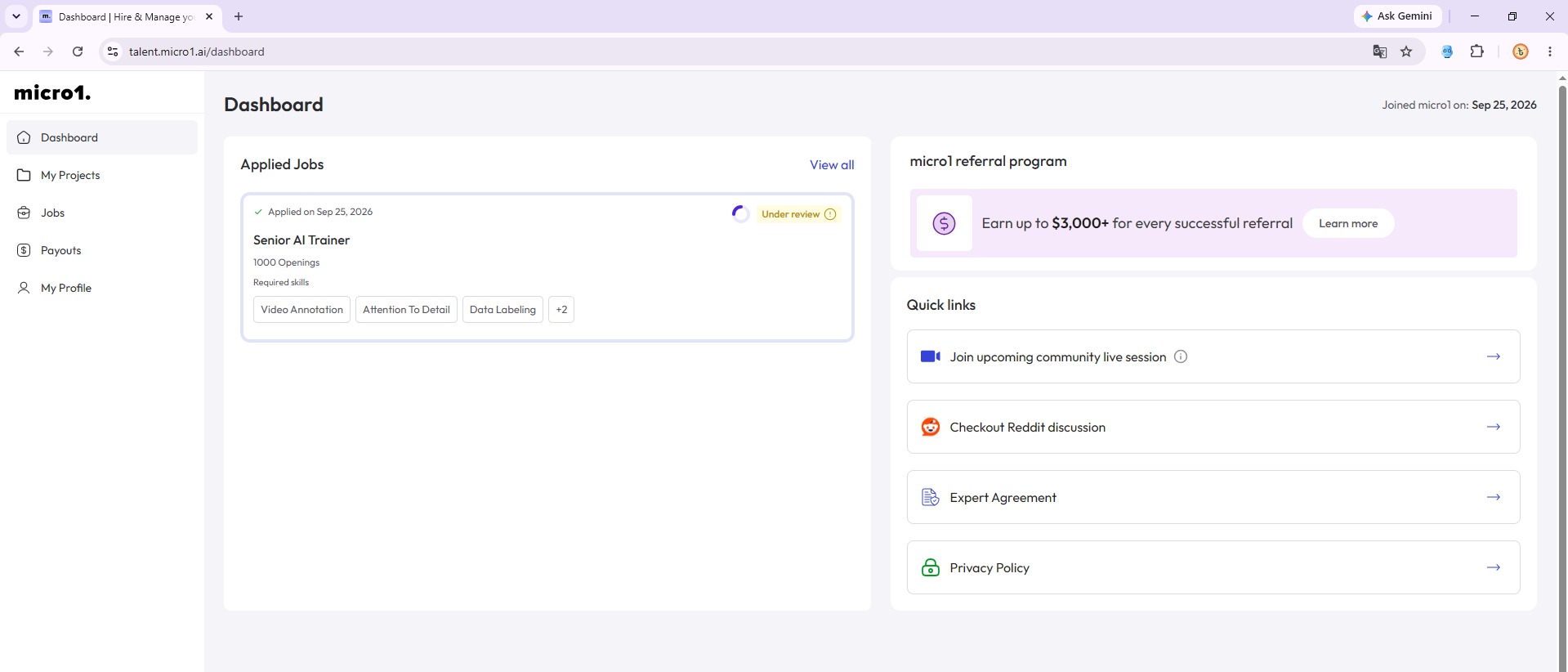Image resolution: width=1568 pixels, height=672 pixels.
Task: Click the community session info icon
Action: [1181, 356]
